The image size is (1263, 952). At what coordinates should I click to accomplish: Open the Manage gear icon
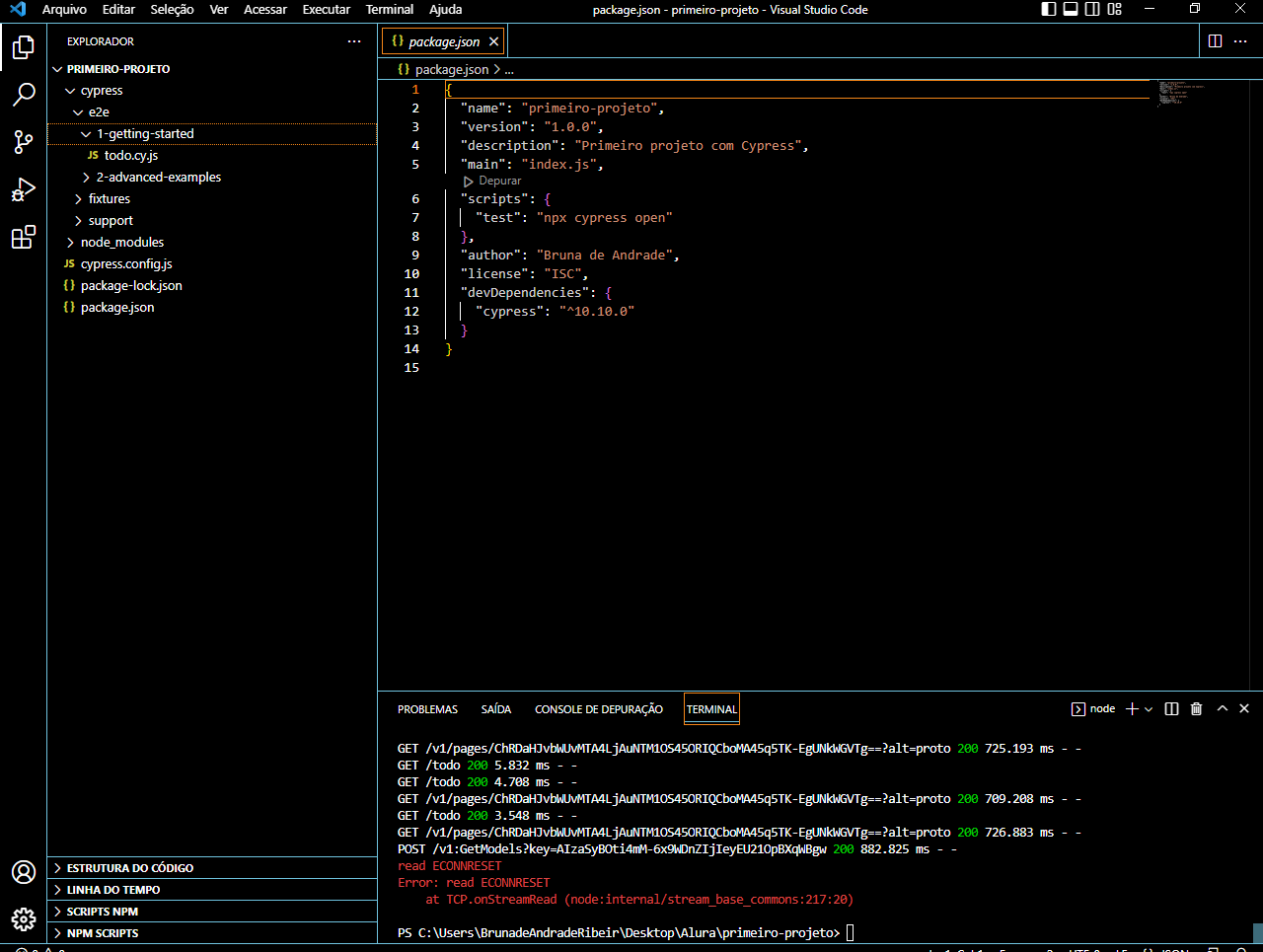pyautogui.click(x=24, y=919)
